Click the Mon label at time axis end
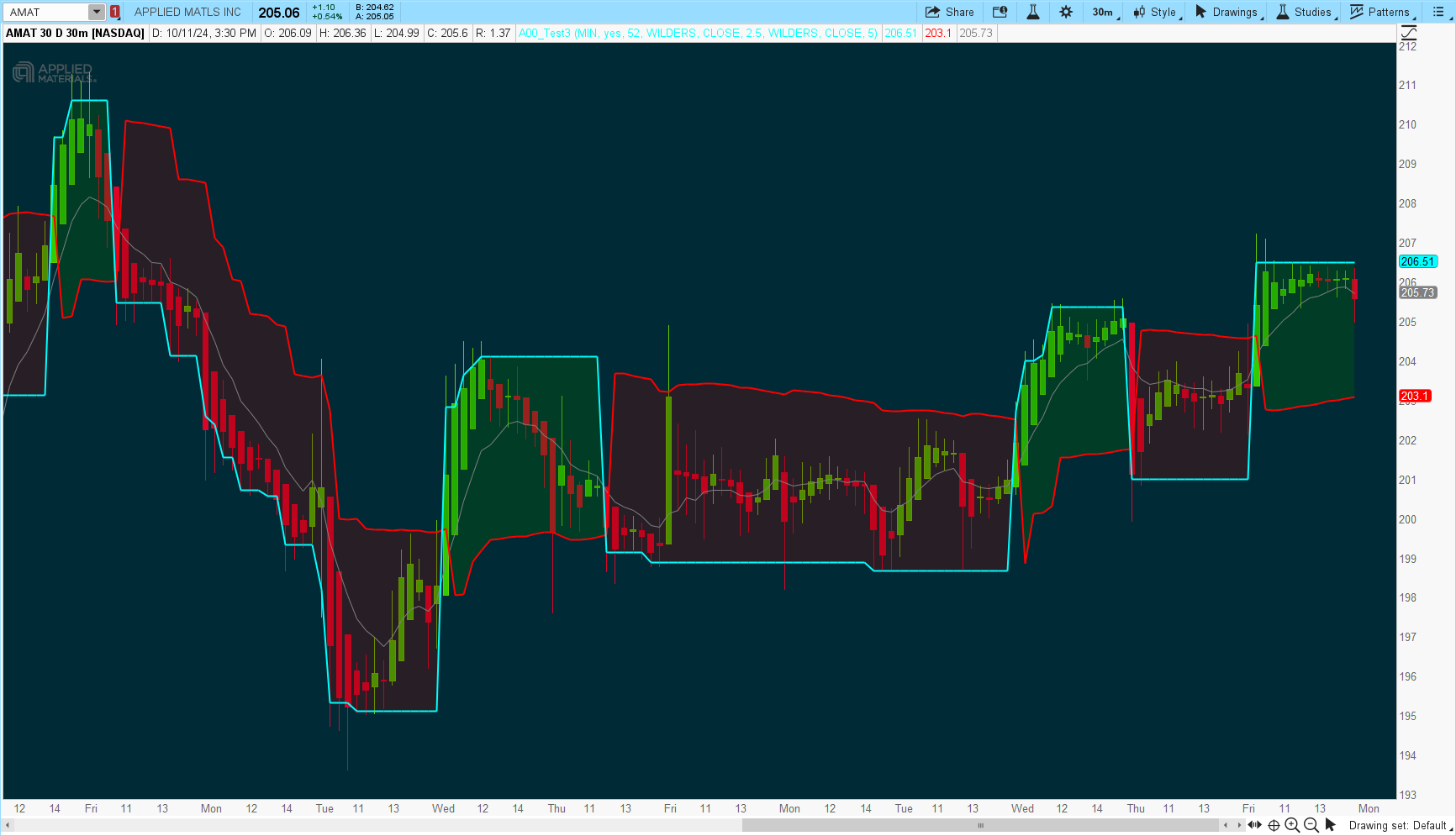 (x=1369, y=808)
